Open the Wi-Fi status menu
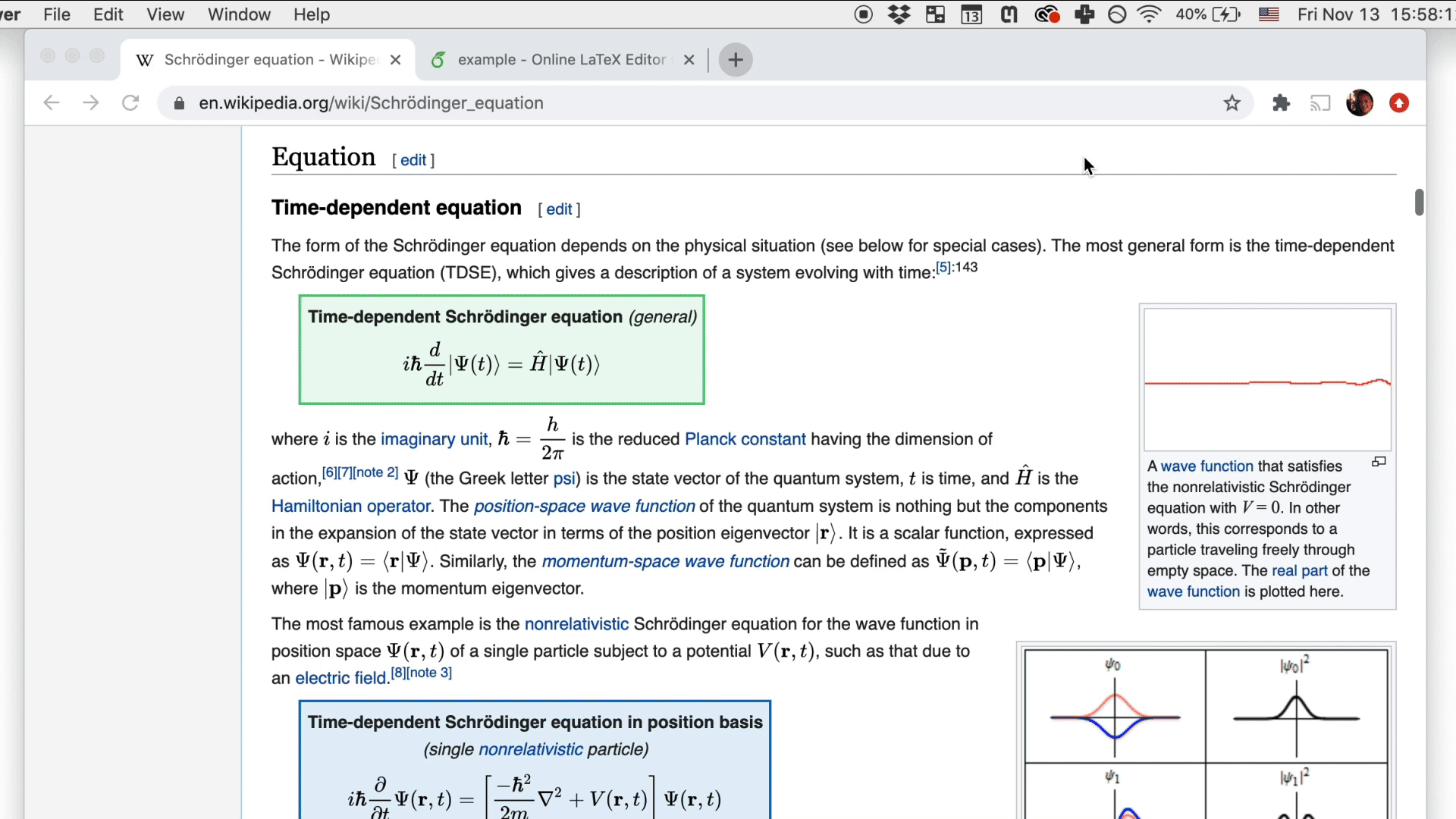This screenshot has width=1456, height=819. pos(1150,14)
